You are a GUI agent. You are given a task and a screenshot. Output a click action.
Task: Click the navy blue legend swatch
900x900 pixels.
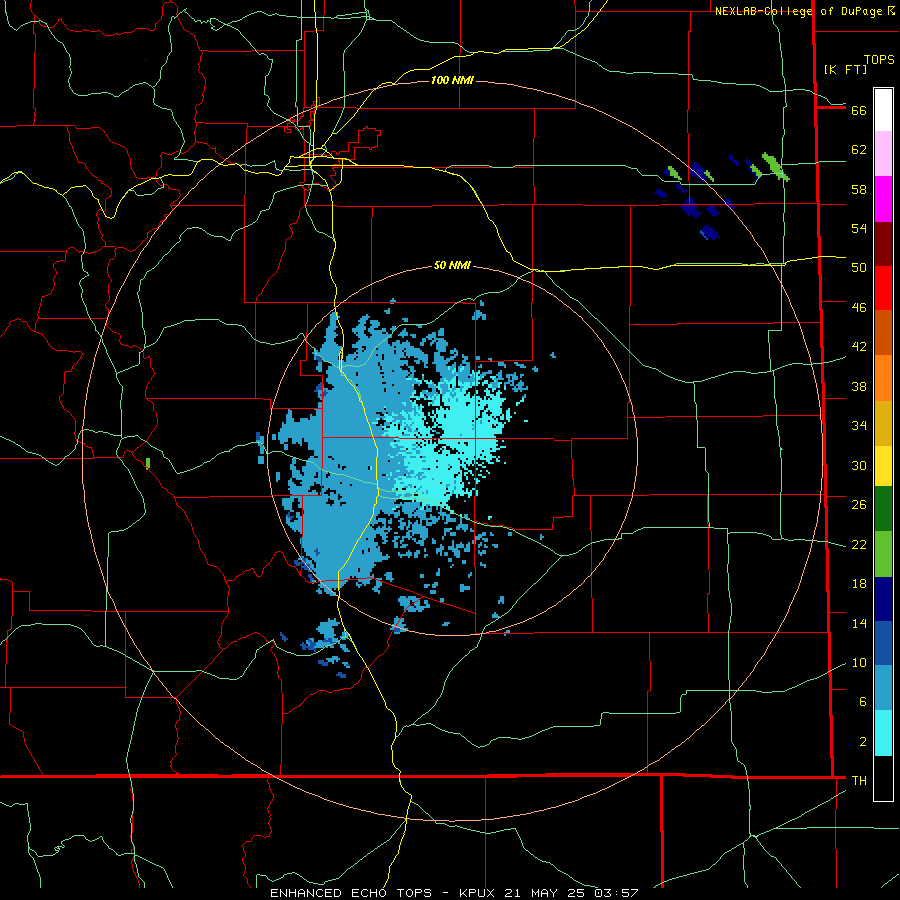click(883, 599)
